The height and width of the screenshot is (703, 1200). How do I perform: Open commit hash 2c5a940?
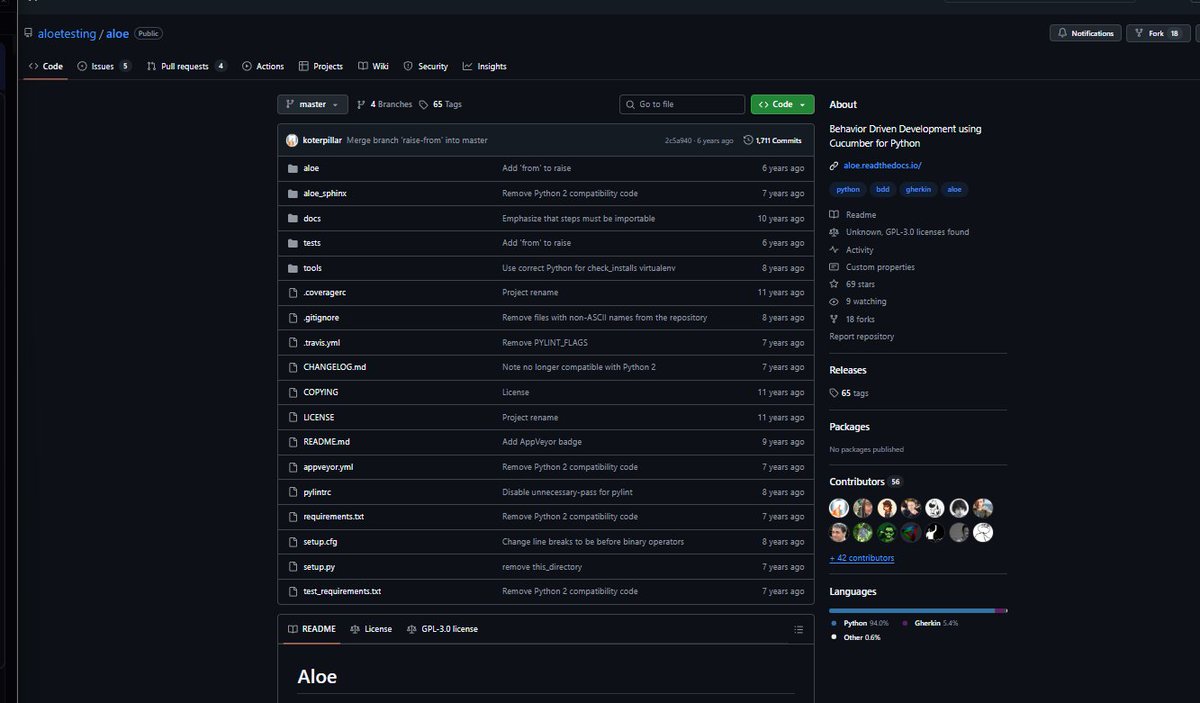(678, 141)
